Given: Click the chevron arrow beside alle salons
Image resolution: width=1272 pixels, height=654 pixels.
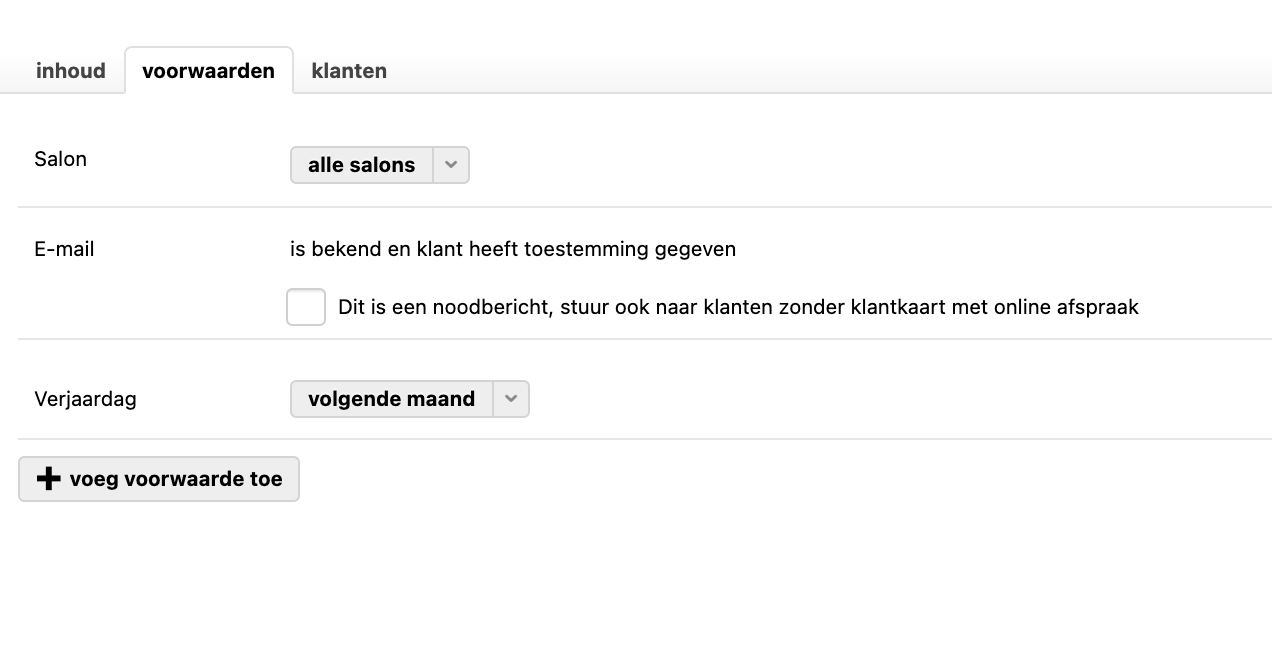Looking at the screenshot, I should tap(451, 165).
